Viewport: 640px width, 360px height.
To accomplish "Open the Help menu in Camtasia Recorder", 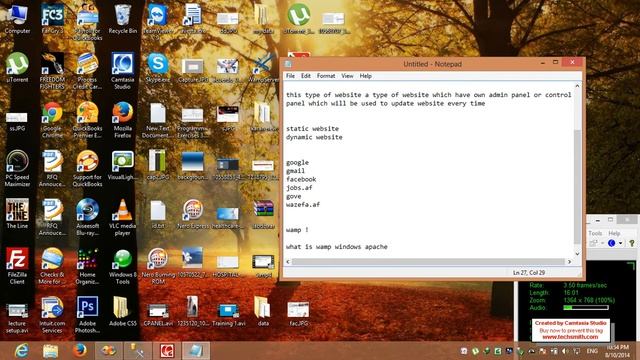I will point(614,233).
